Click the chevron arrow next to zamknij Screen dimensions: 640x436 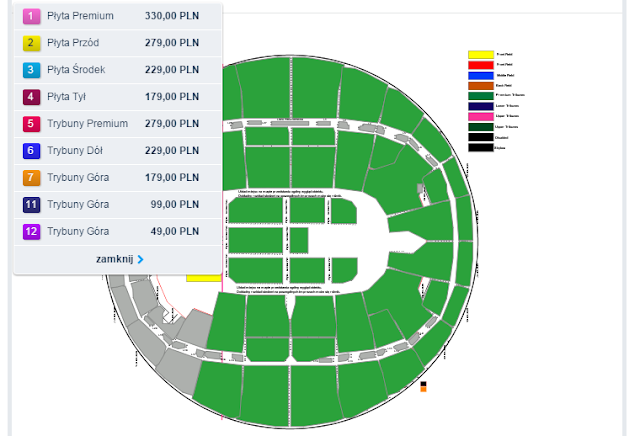click(x=140, y=259)
